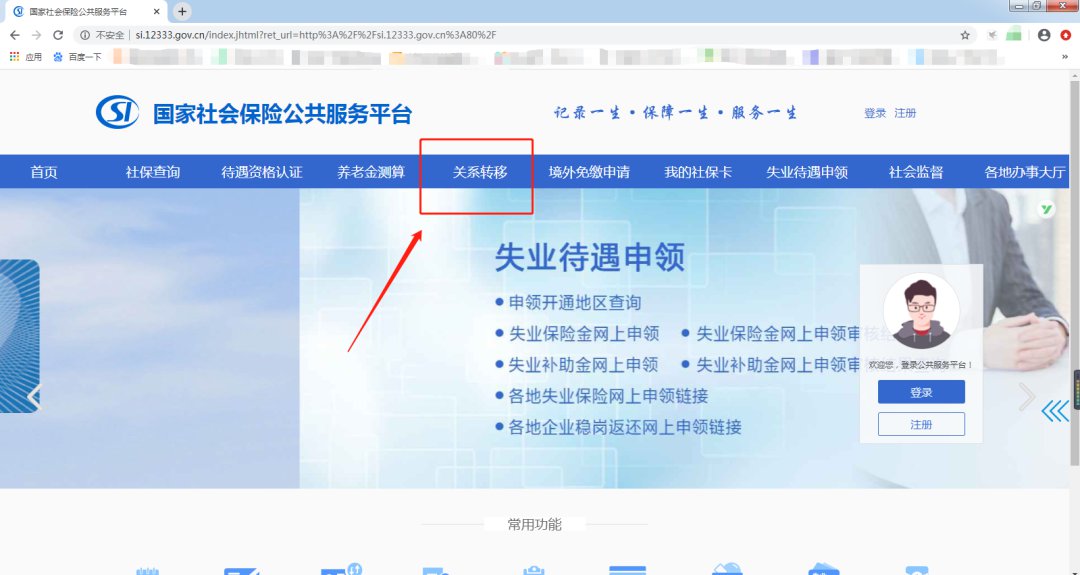Viewport: 1080px width, 575px height.
Task: Click the 注册 button in welcome card
Action: click(x=921, y=424)
